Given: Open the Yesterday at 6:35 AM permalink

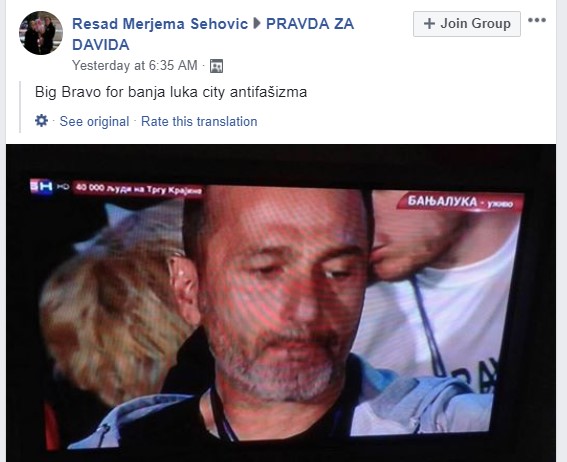Looking at the screenshot, I should tap(135, 66).
